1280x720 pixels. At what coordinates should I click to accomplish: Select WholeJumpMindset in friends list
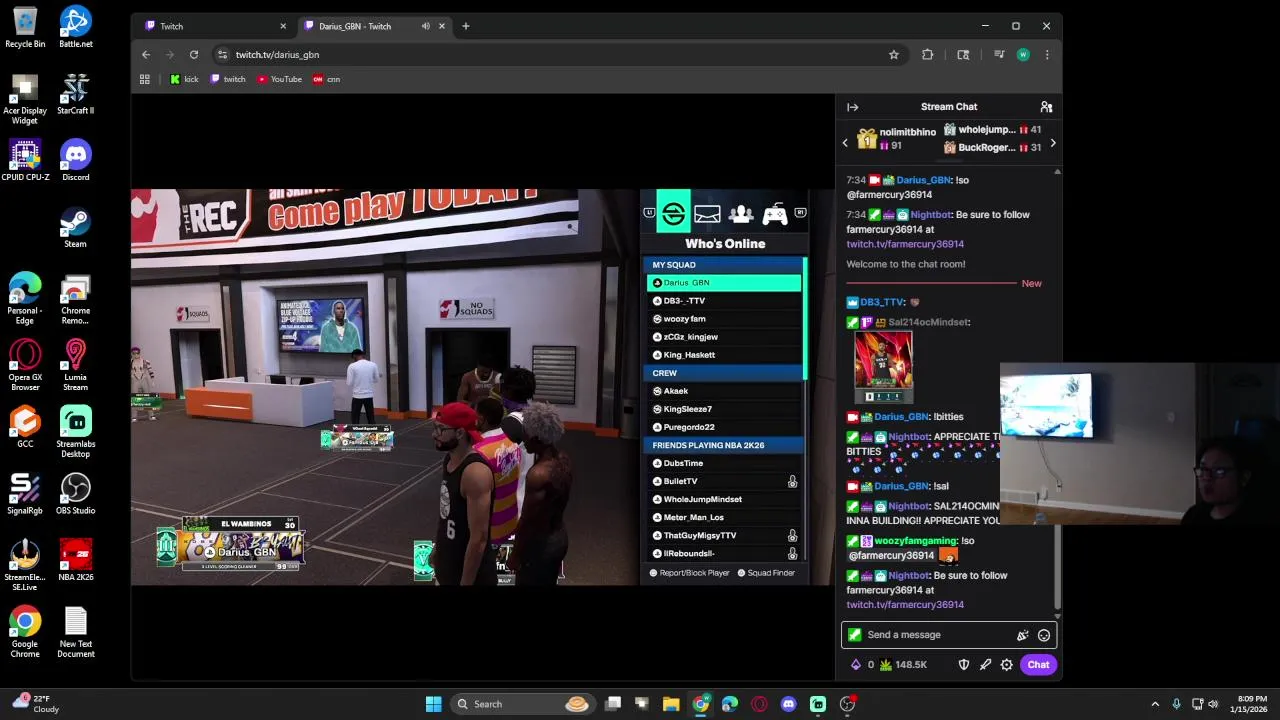(x=724, y=499)
